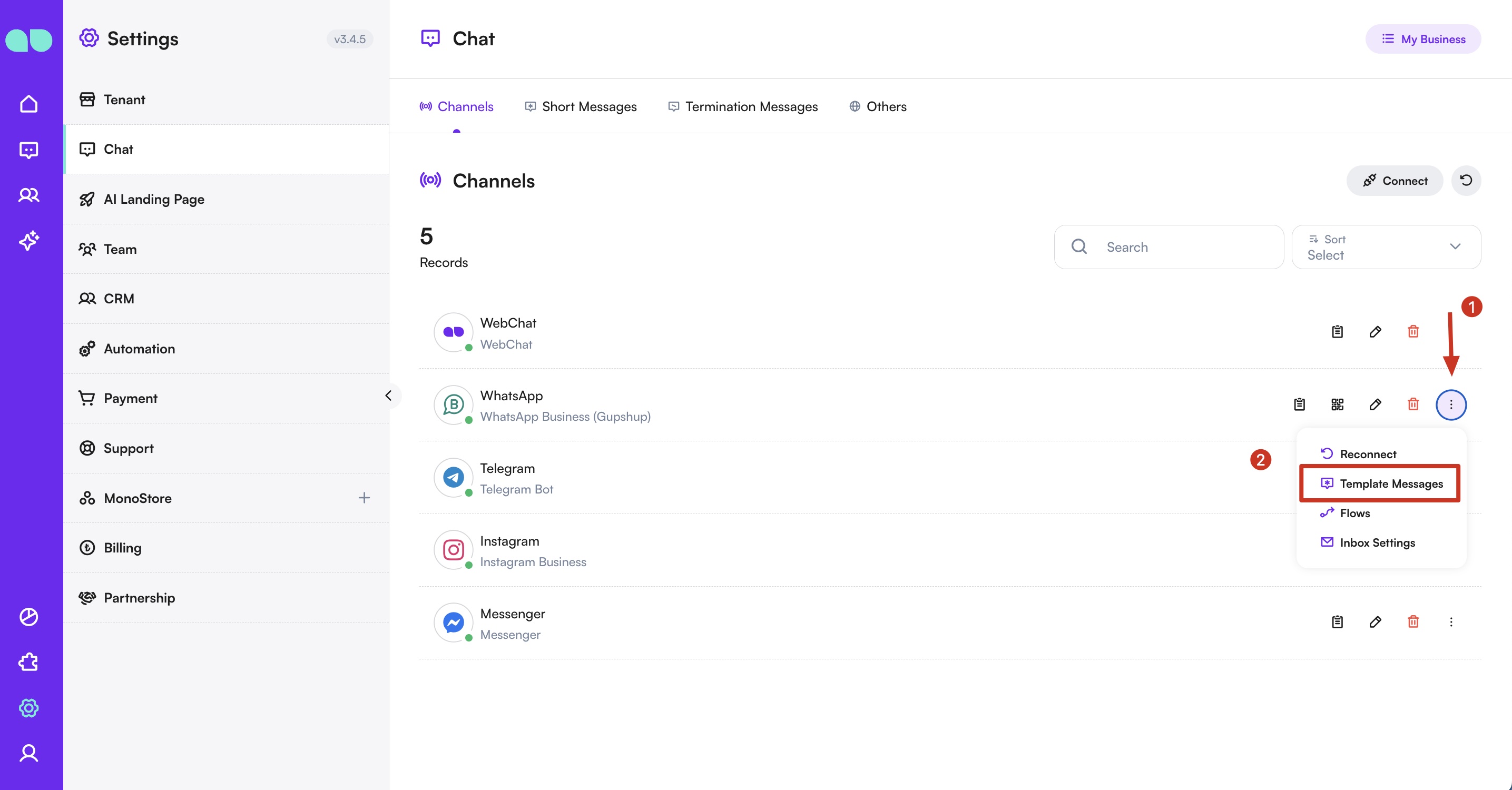Collapse the settings sidebar panel
The image size is (1512, 790).
click(388, 396)
